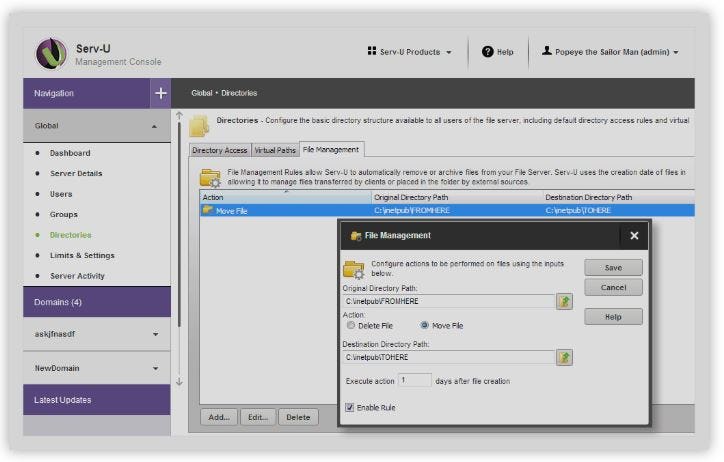
Task: Click the Navigation header
Action: click(86, 93)
